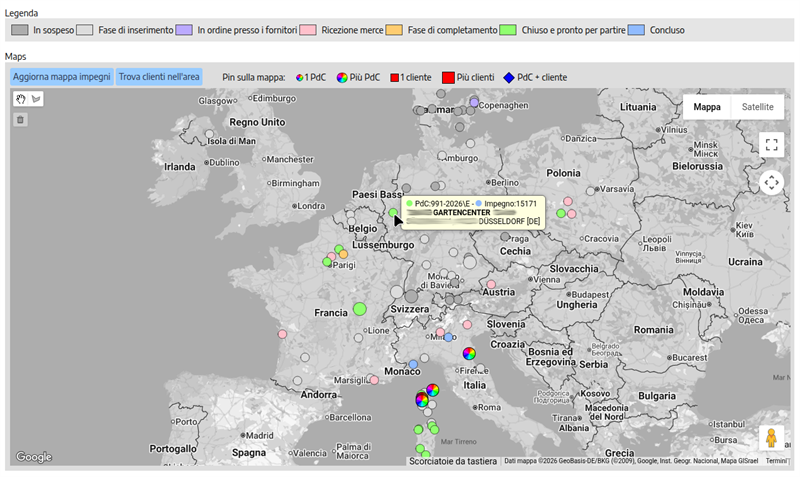This screenshot has height=477, width=800.
Task: Click the blue pin near Milano
Action: click(448, 337)
